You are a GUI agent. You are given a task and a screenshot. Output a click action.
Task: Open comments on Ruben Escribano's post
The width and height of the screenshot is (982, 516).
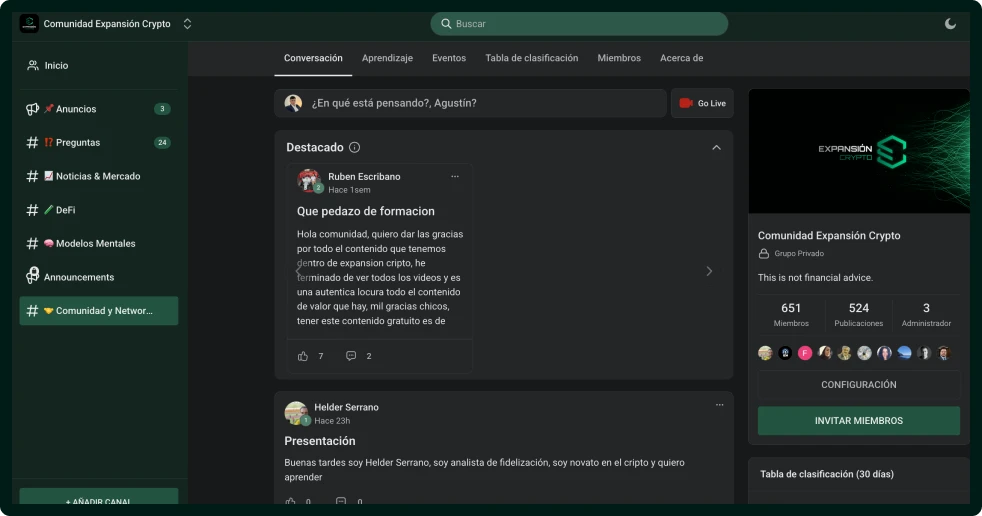pos(351,356)
